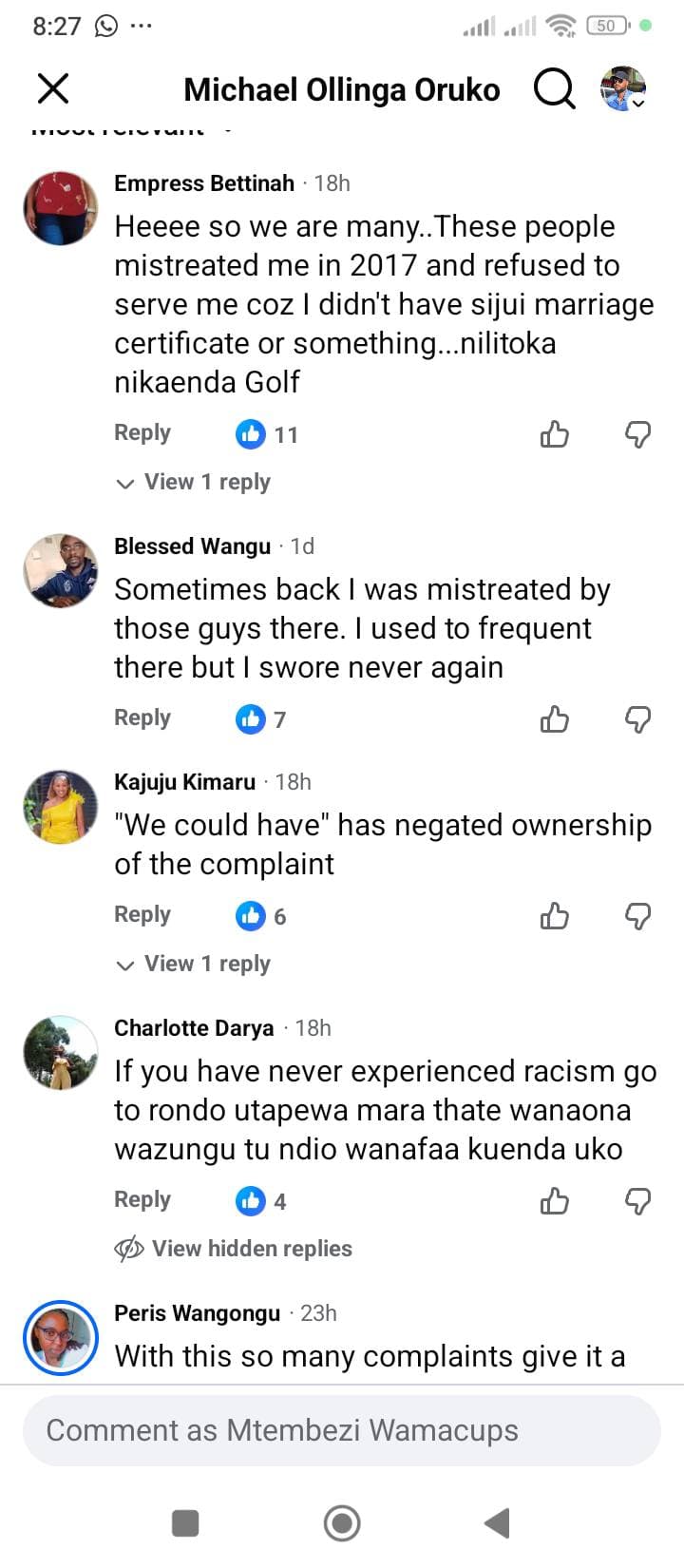The width and height of the screenshot is (684, 1568).
Task: Reply to Blessed Wangu's comment
Action: [142, 718]
